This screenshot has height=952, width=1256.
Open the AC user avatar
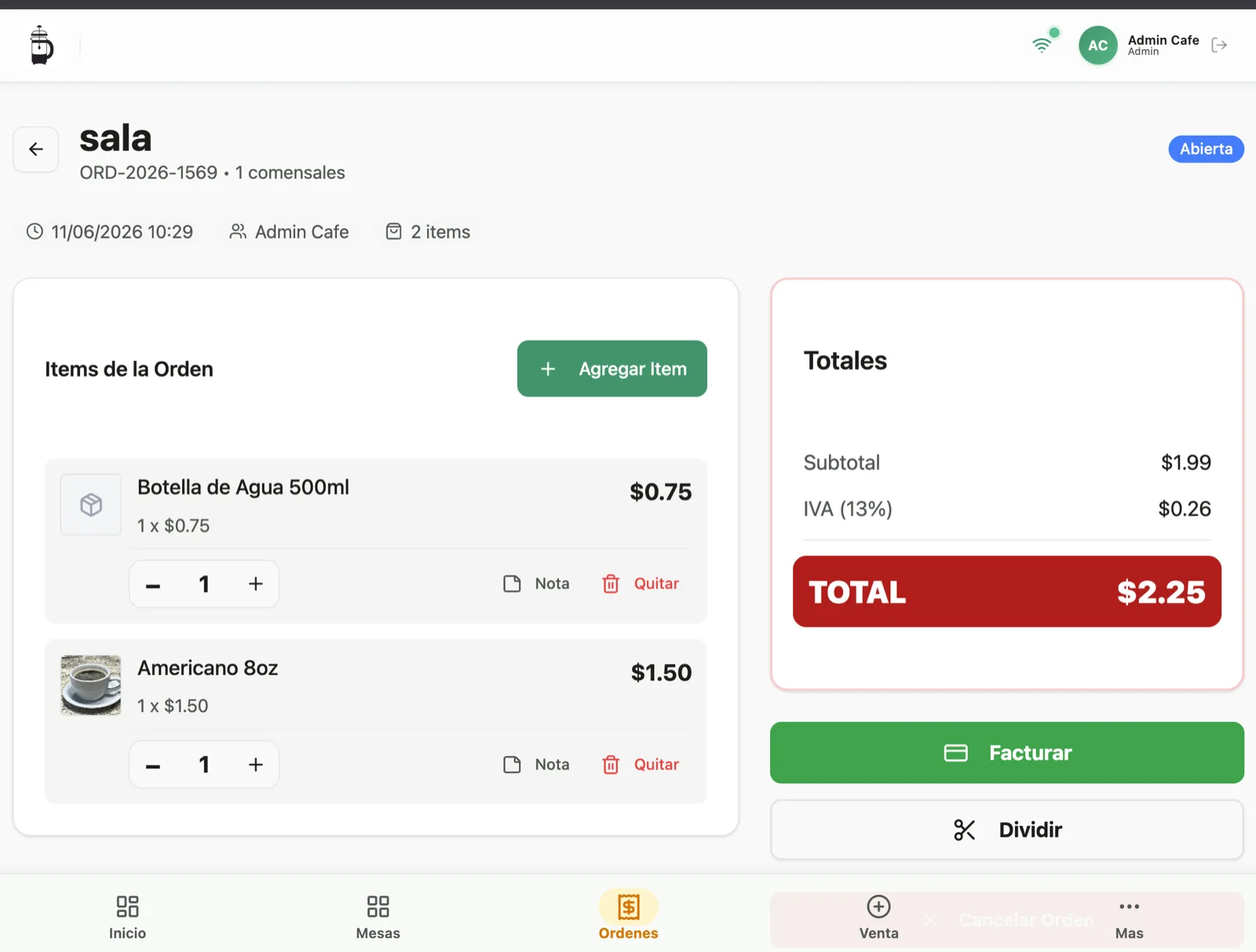[1097, 46]
